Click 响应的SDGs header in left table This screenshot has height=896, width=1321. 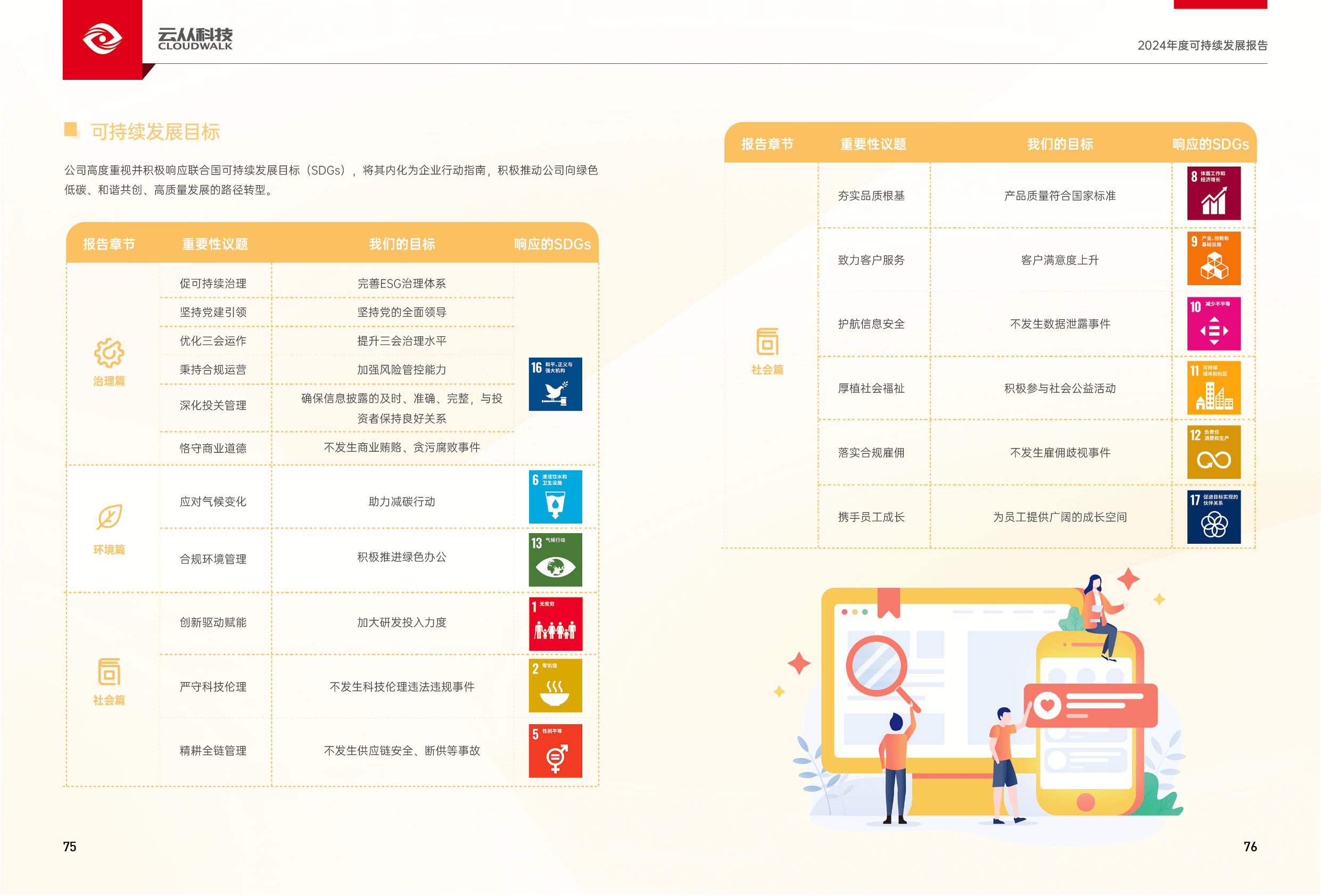pos(552,244)
